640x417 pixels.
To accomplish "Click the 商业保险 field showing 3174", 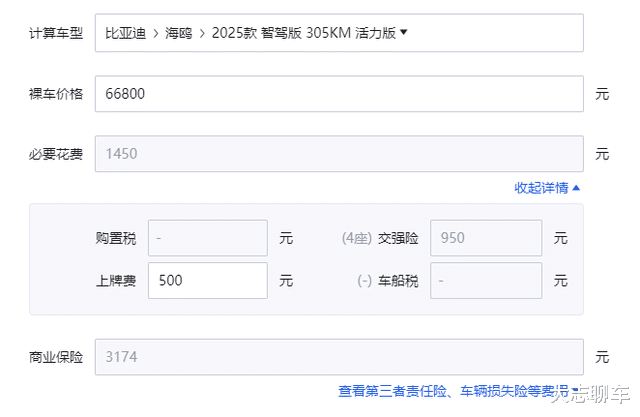I will pos(338,357).
